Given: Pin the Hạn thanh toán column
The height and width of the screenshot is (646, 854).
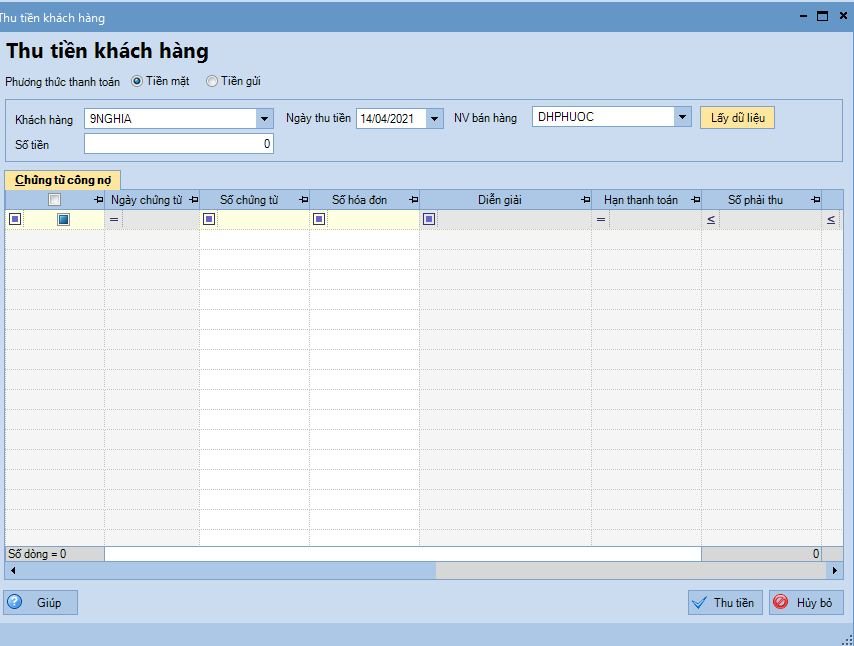Looking at the screenshot, I should click(696, 200).
